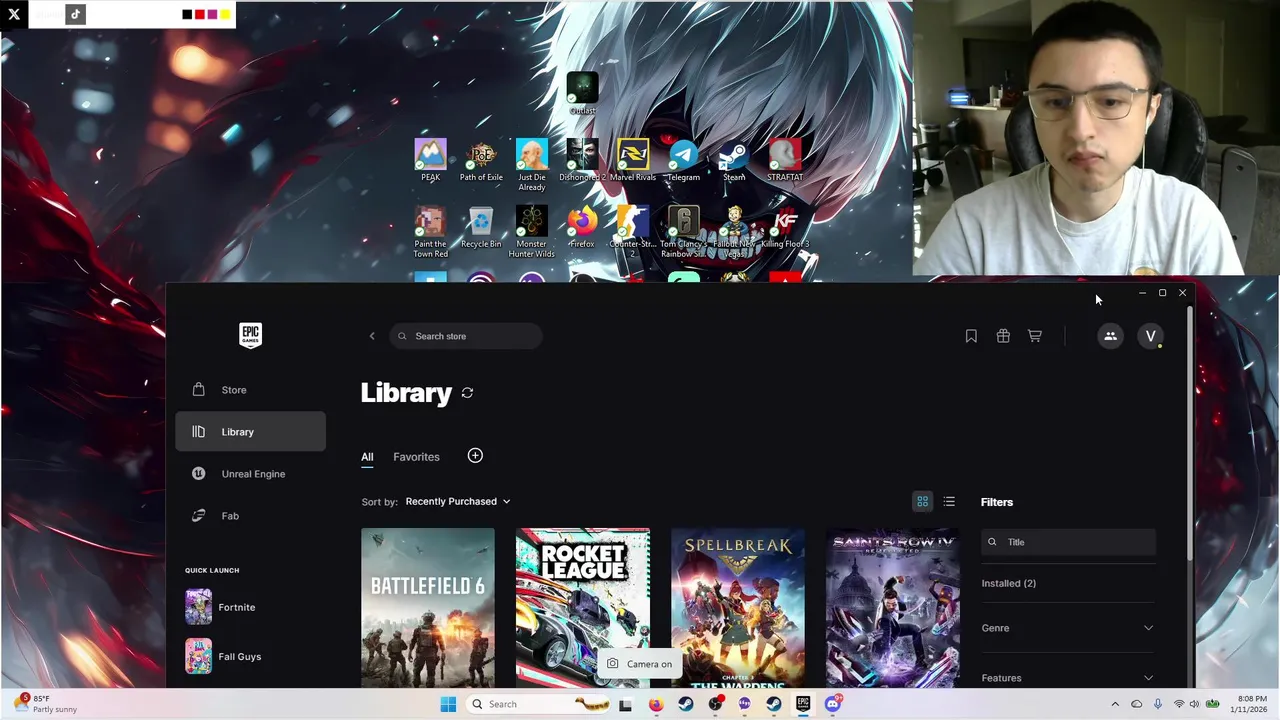Open the Sort by Recently Purchased dropdown
The height and width of the screenshot is (720, 1280).
click(458, 501)
